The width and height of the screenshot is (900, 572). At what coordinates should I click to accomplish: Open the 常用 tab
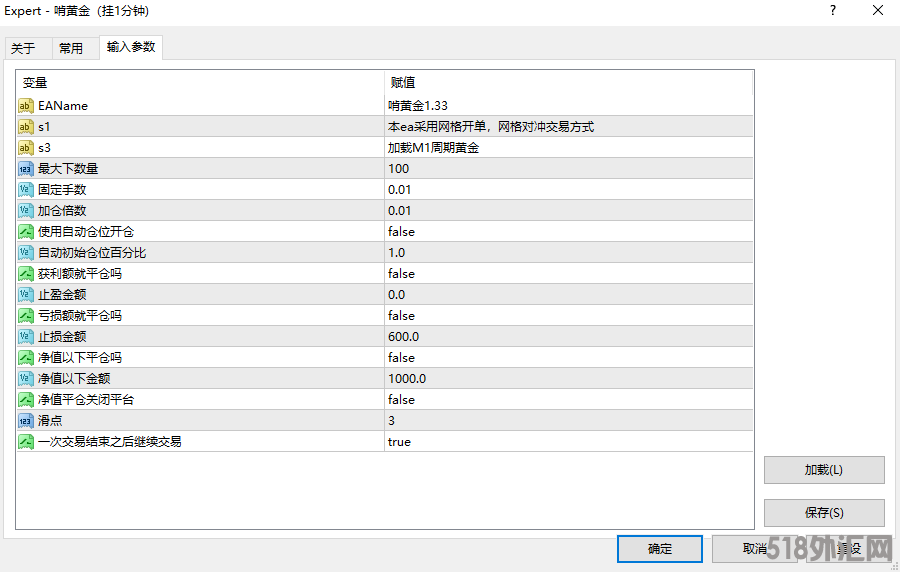point(71,48)
